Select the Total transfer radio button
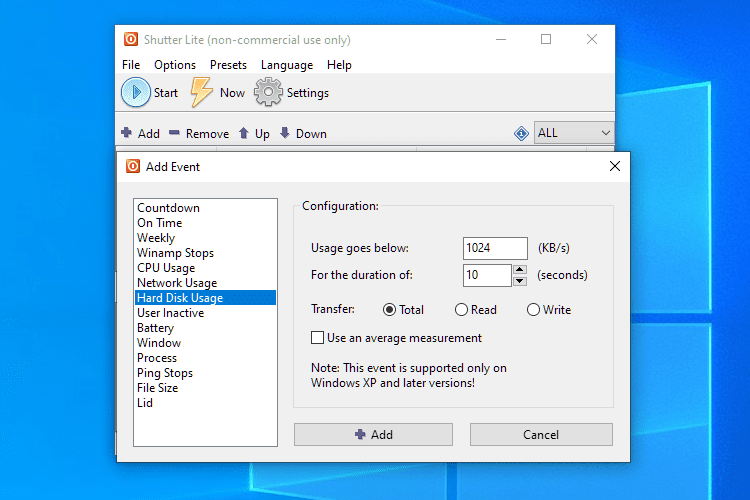 [x=389, y=310]
